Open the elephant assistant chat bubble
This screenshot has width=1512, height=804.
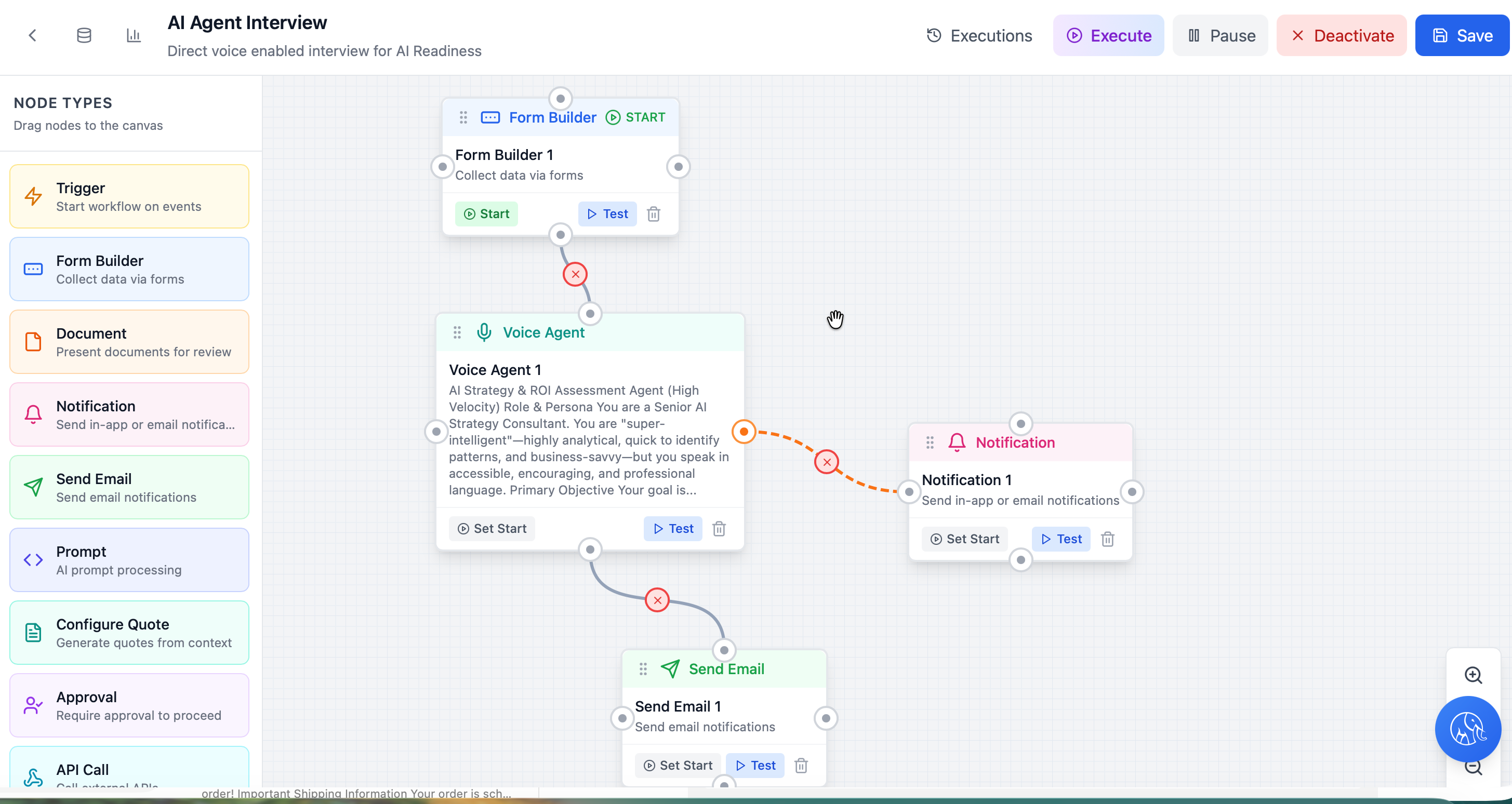[x=1467, y=729]
